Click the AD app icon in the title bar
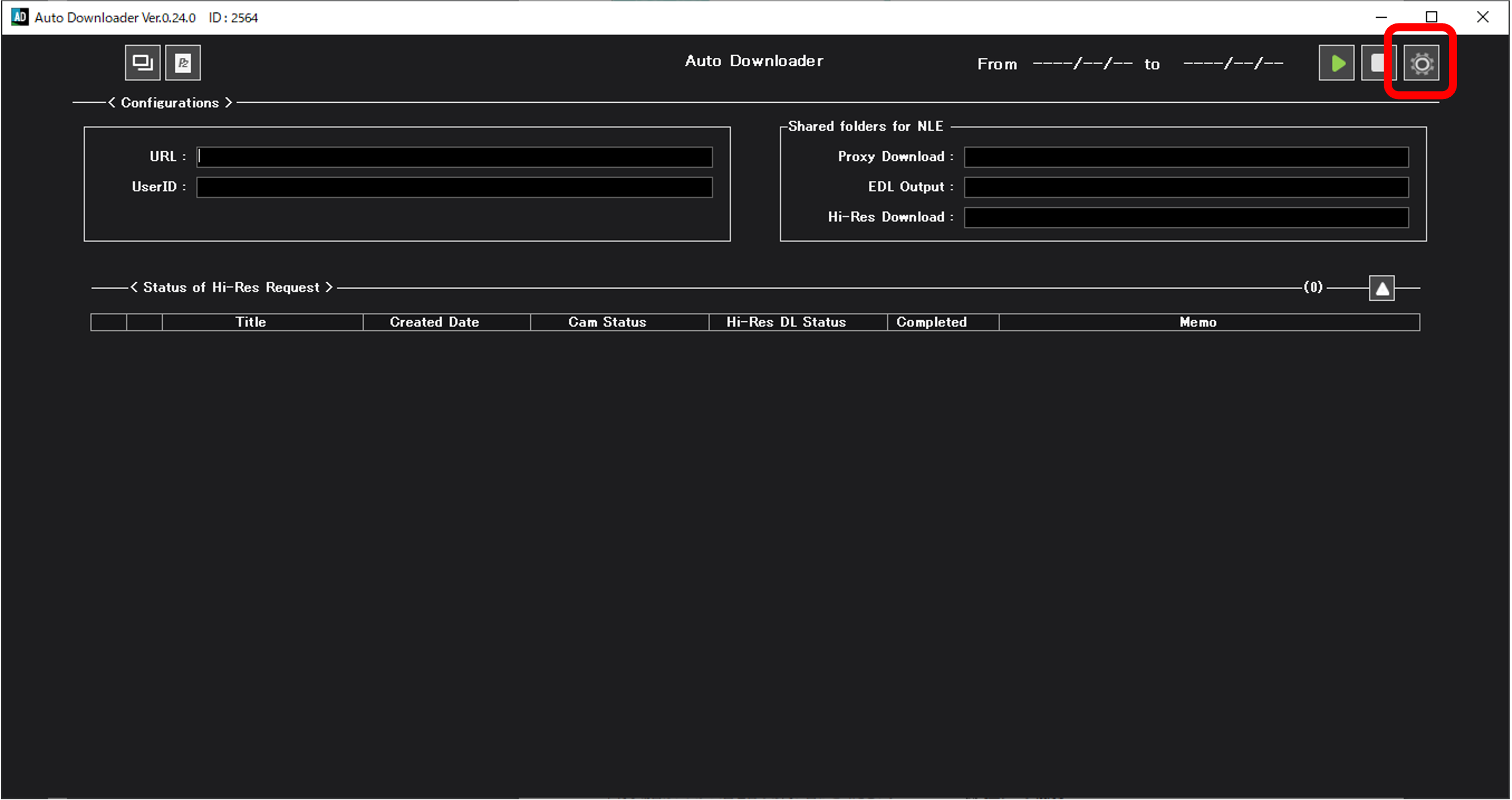1512x800 pixels. tap(19, 17)
